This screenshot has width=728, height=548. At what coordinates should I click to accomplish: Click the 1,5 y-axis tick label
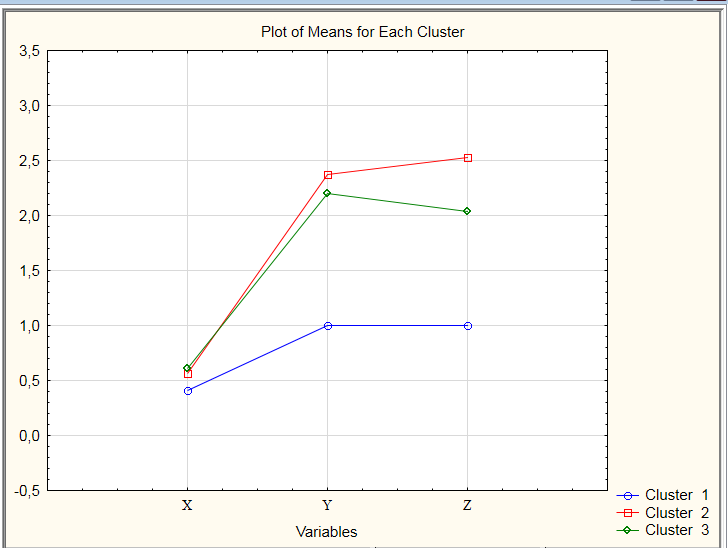coord(29,271)
